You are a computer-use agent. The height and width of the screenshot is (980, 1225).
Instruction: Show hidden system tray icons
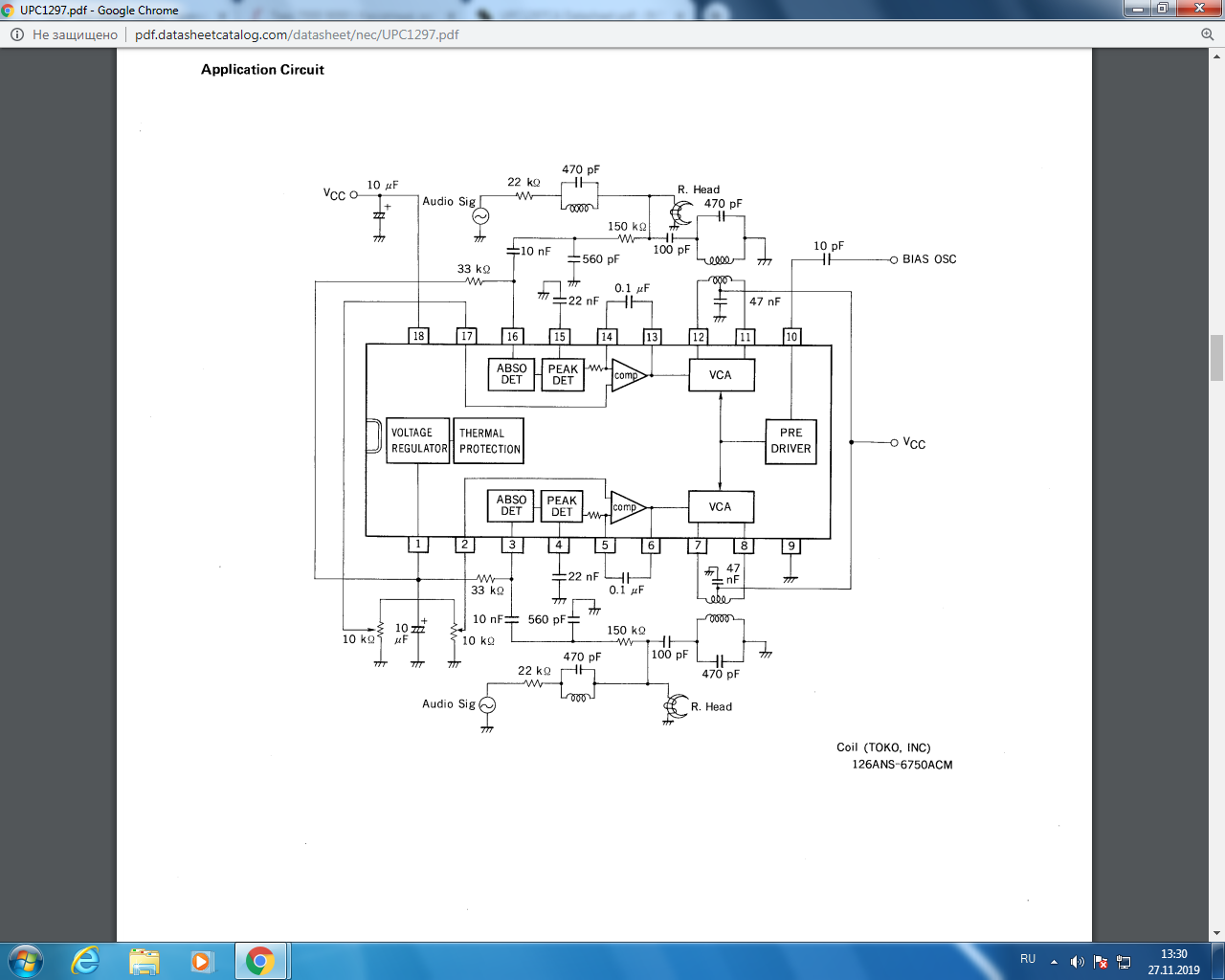click(1054, 961)
